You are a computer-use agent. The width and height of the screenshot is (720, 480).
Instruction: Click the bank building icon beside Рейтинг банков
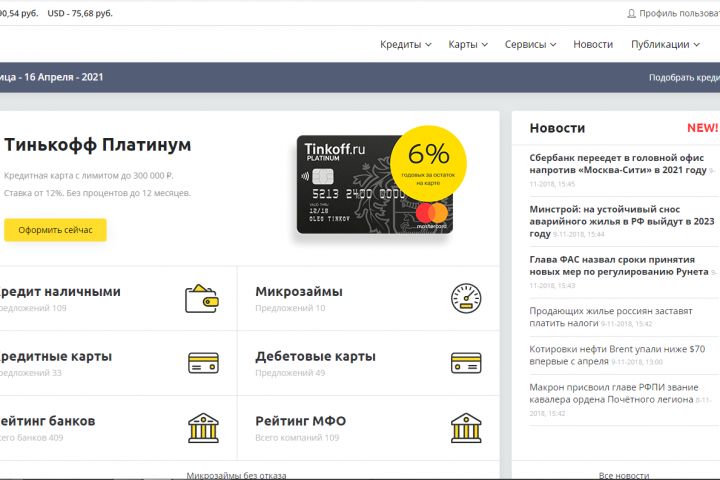tap(203, 428)
